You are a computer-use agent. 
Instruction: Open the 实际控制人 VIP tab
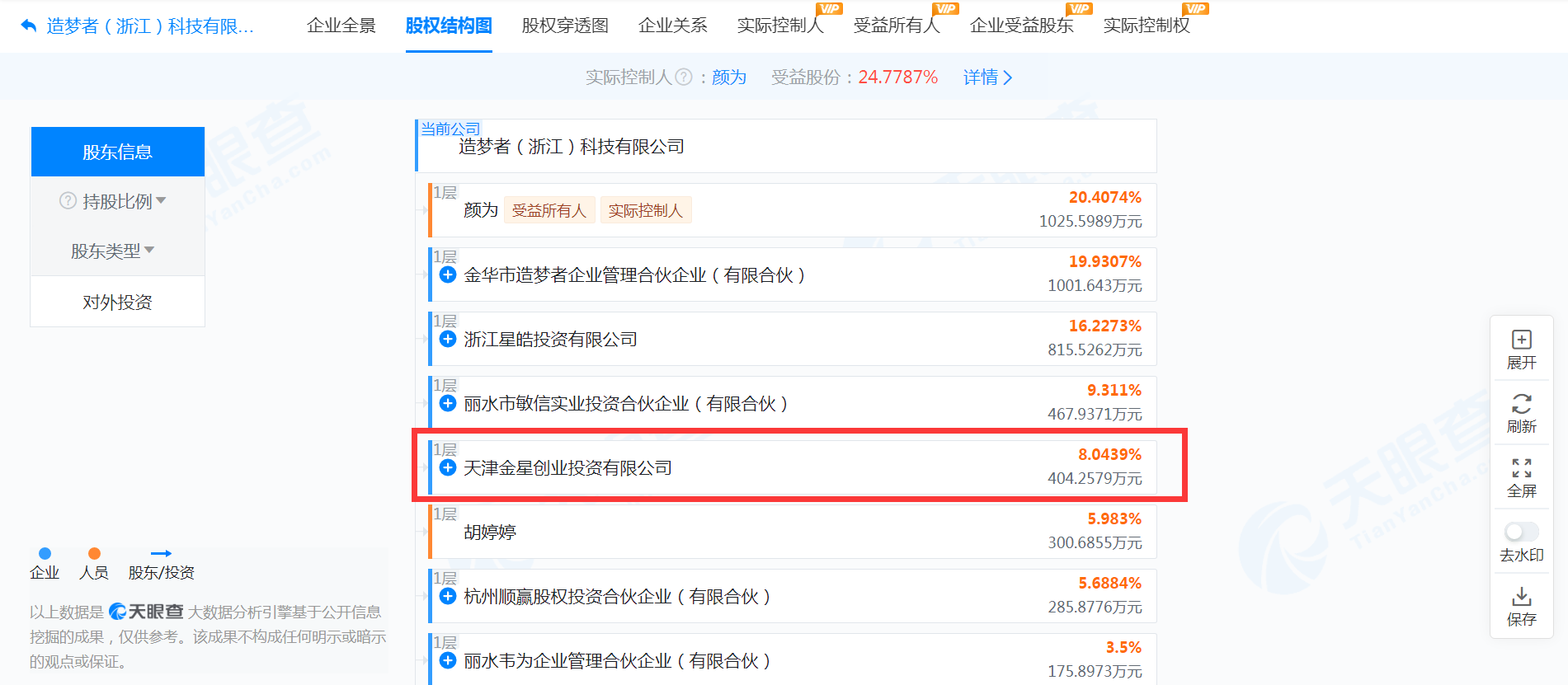[780, 26]
